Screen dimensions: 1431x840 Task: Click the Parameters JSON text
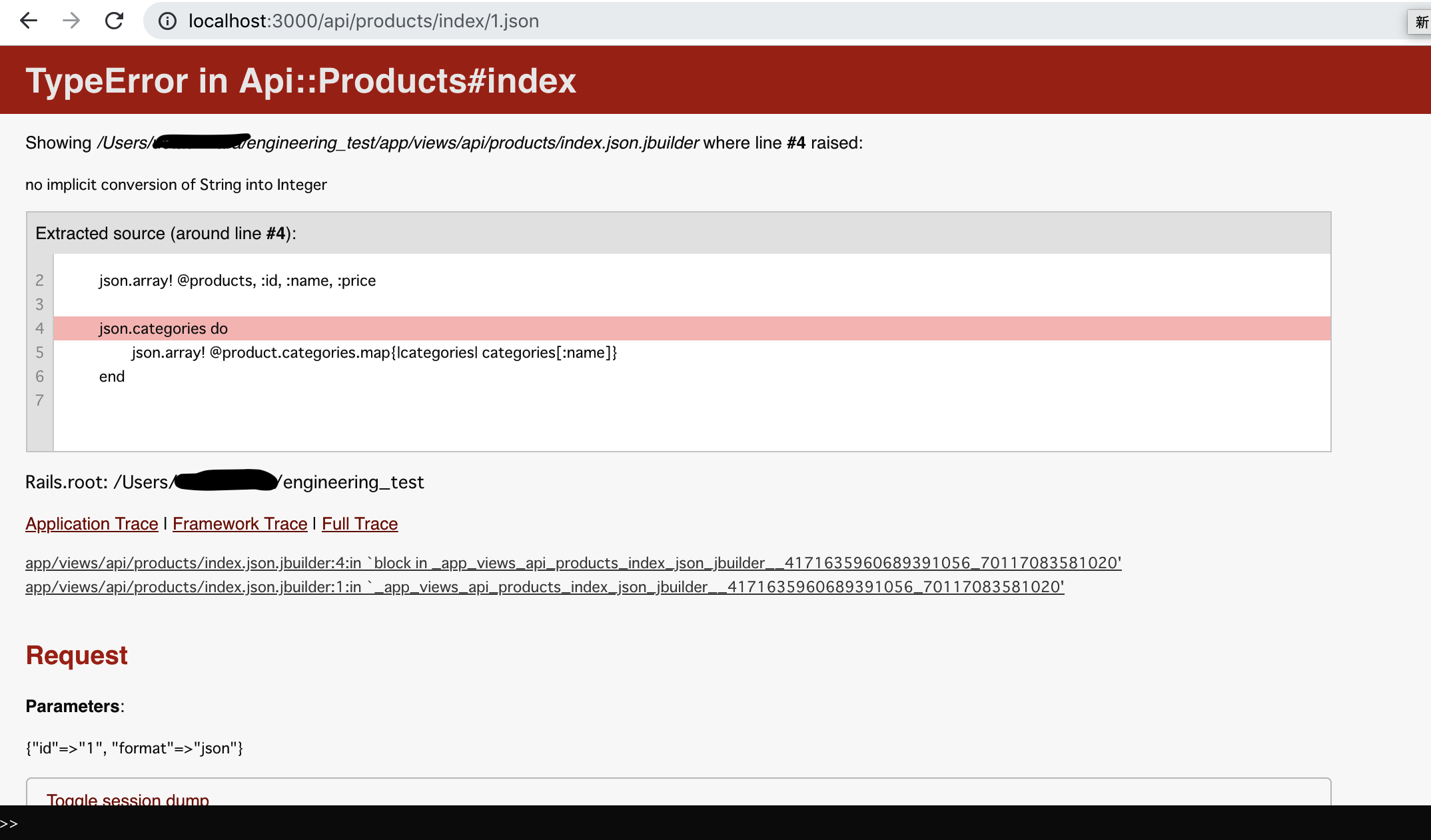pos(134,748)
